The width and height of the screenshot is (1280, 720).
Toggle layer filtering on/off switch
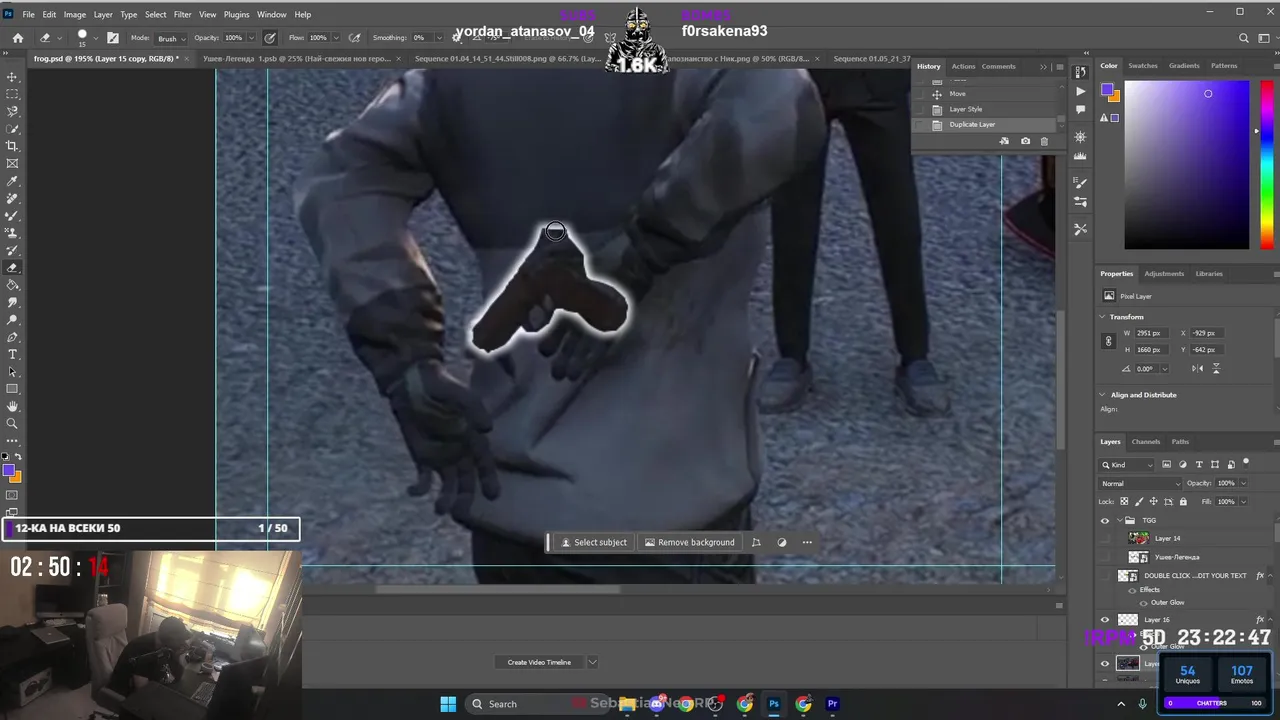pyautogui.click(x=1246, y=462)
